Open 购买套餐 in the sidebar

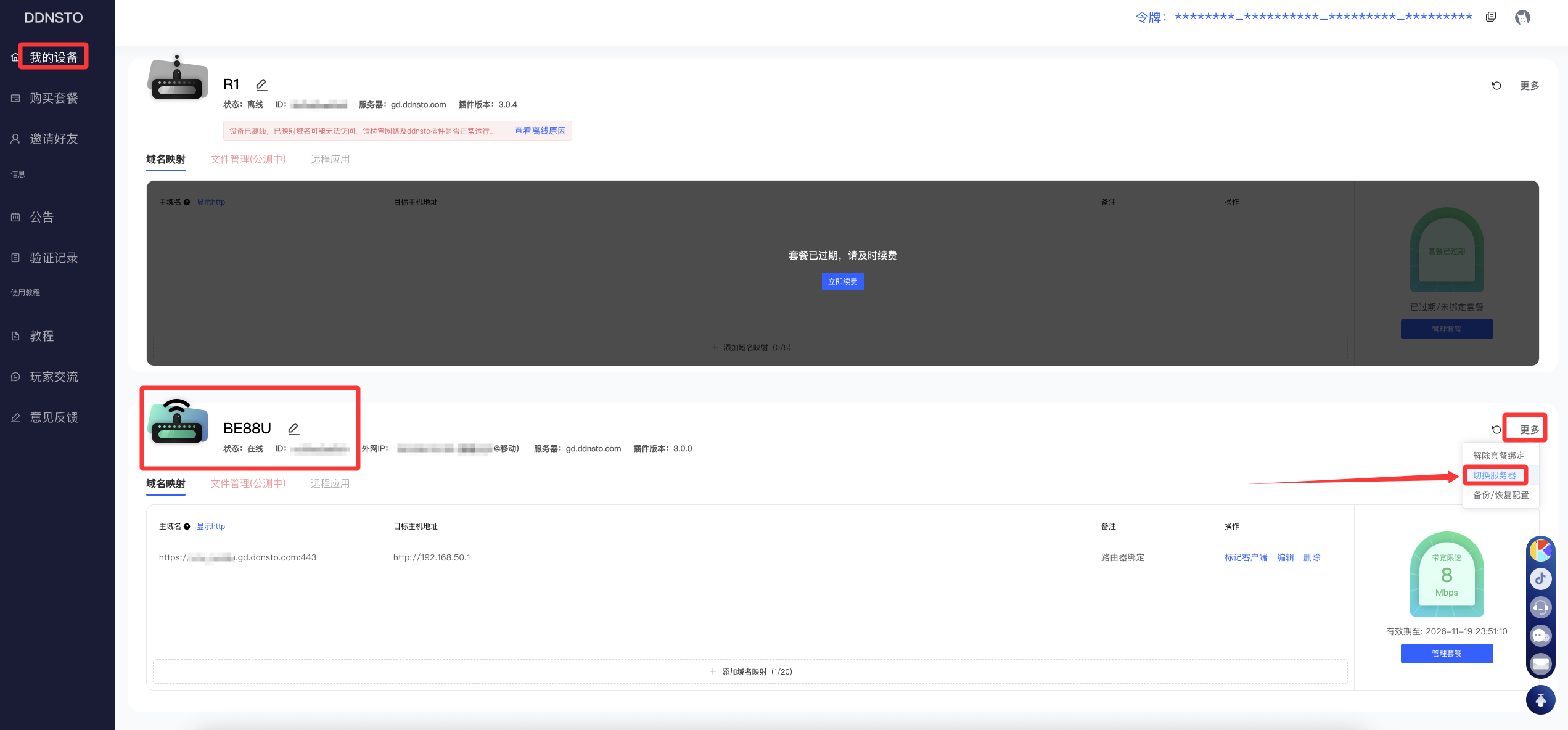(x=54, y=98)
